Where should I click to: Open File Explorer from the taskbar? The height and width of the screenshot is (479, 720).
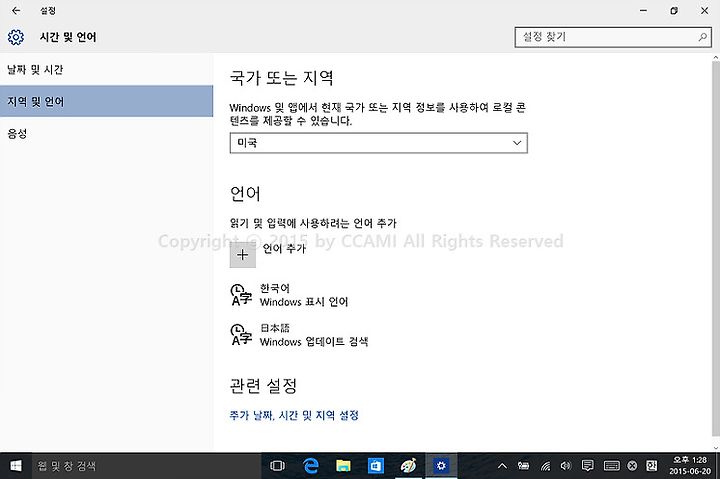(343, 466)
